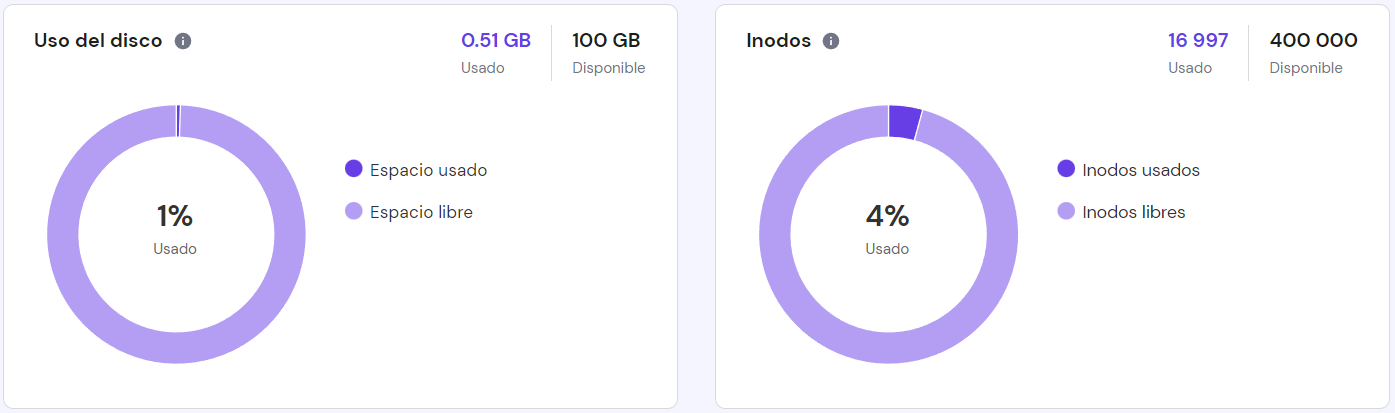Click the 0.51 GB used value
The height and width of the screenshot is (413, 1395).
pyautogui.click(x=496, y=41)
